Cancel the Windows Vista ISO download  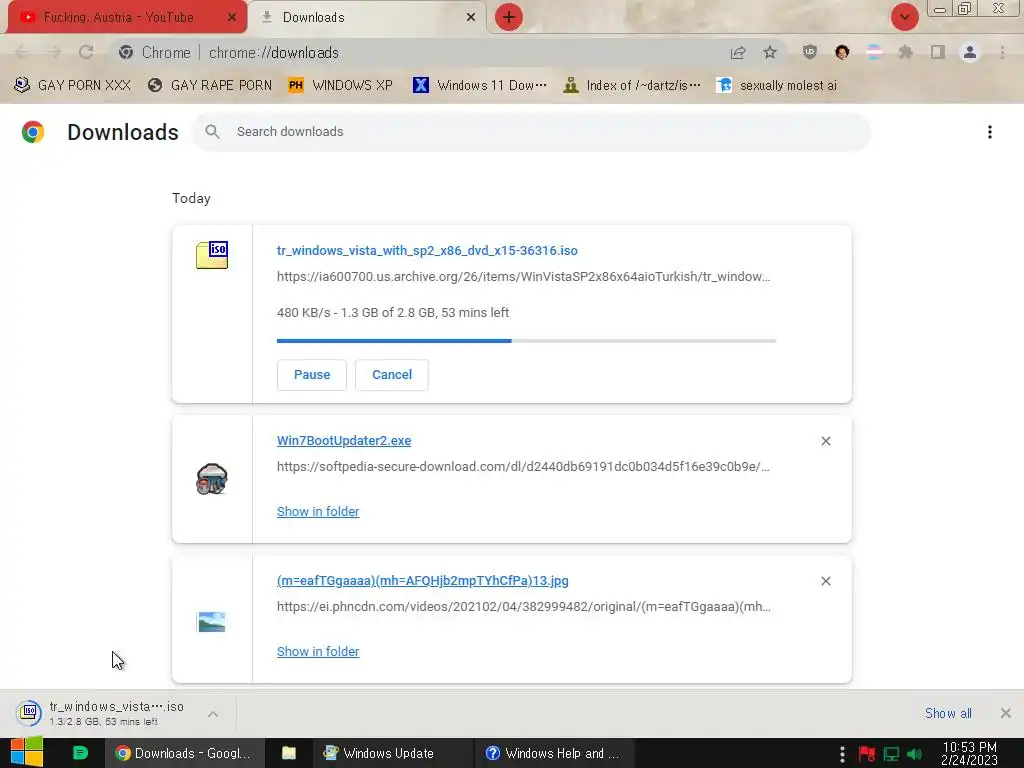coord(392,375)
